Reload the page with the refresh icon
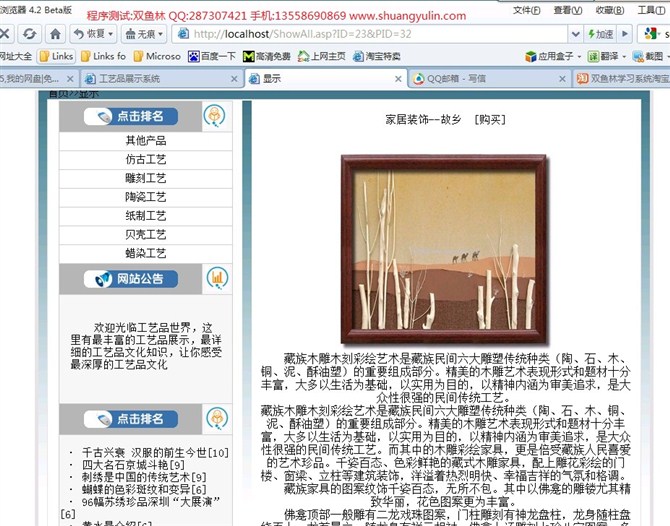Screen dimensions: 670x526 click(29, 34)
